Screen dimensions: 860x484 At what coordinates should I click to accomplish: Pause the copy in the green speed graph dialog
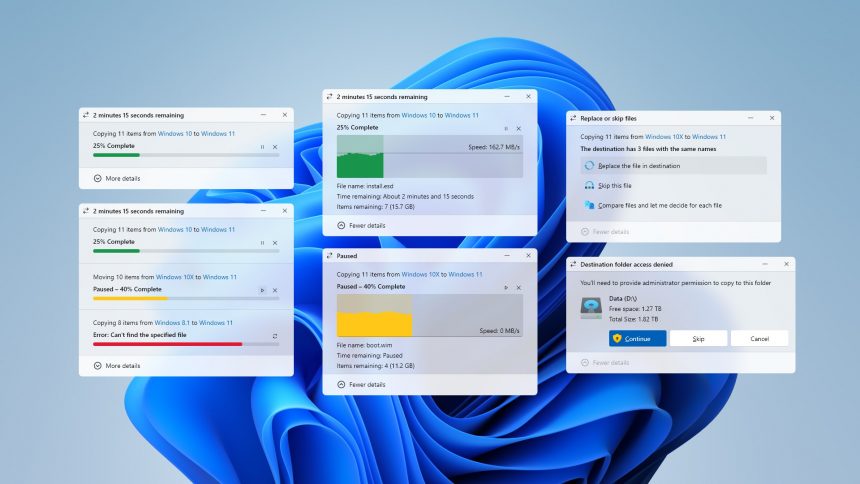coord(506,129)
